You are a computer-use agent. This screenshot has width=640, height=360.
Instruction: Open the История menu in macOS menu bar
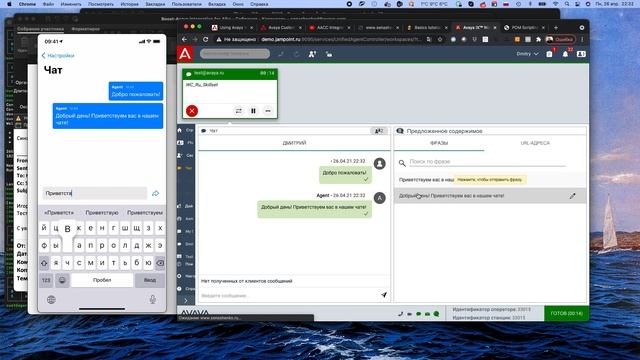pos(129,4)
